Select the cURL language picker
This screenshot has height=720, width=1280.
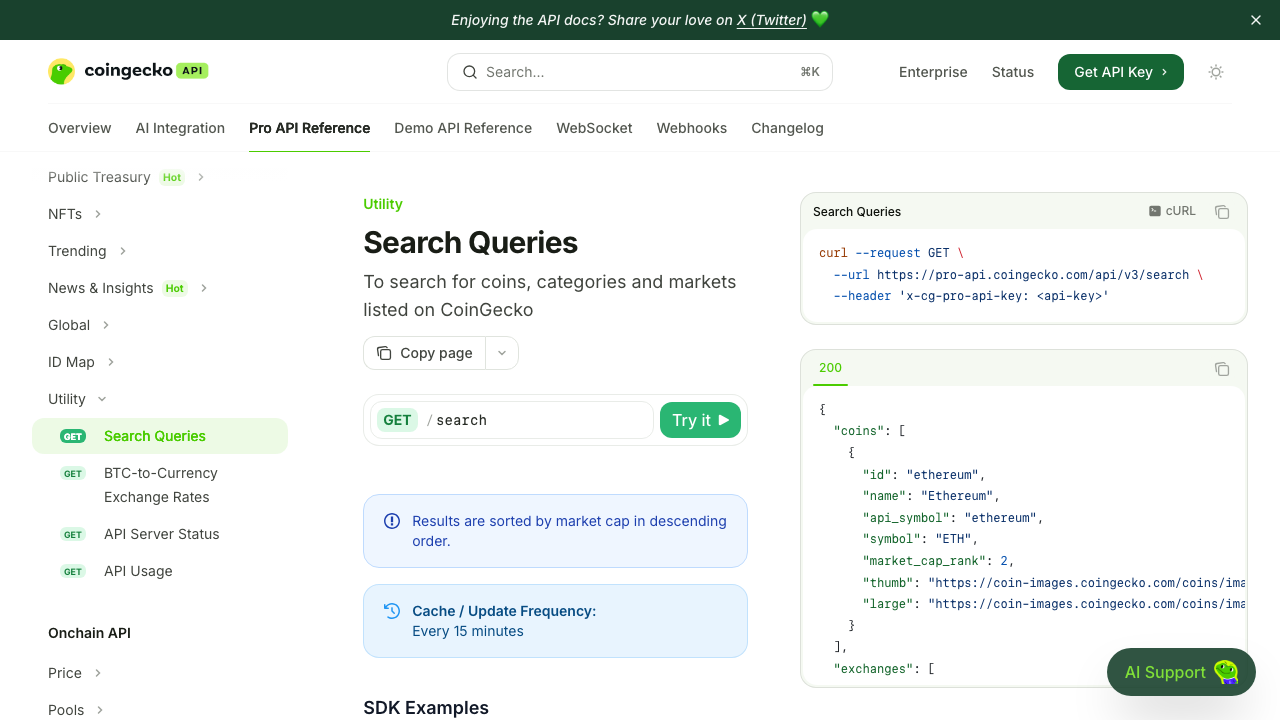(1172, 211)
